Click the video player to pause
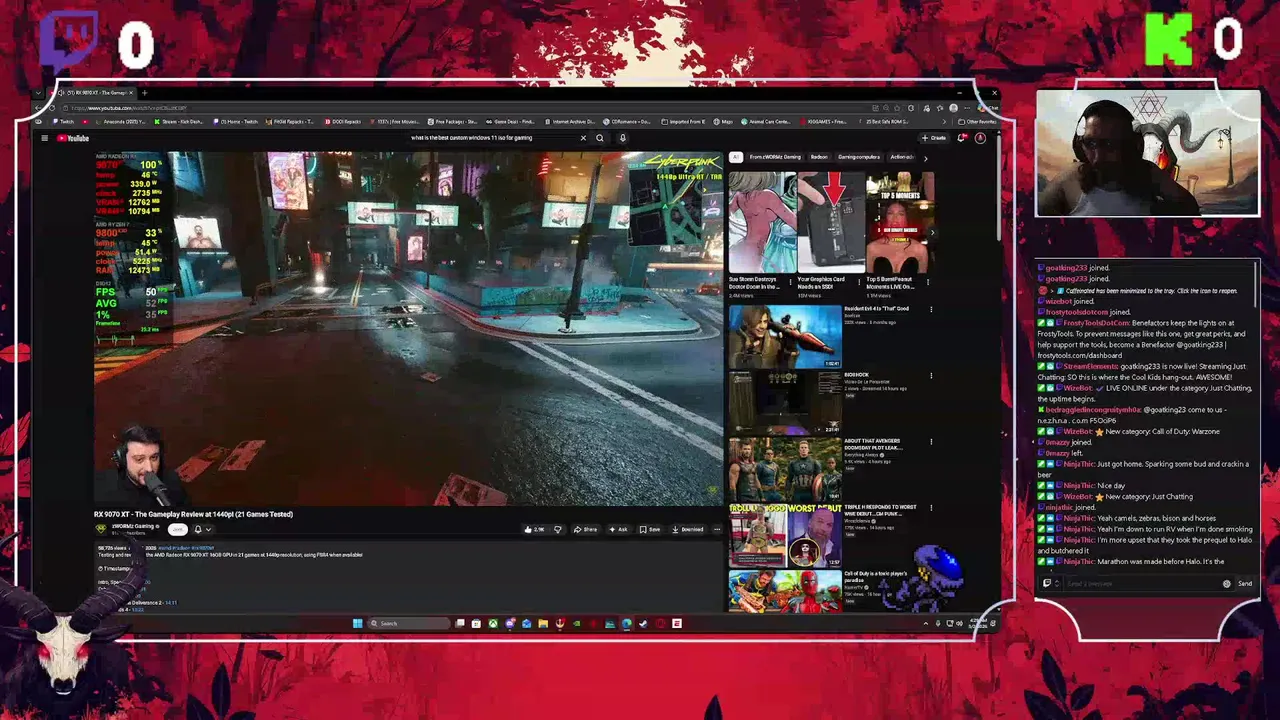This screenshot has width=1280, height=720. [x=408, y=329]
